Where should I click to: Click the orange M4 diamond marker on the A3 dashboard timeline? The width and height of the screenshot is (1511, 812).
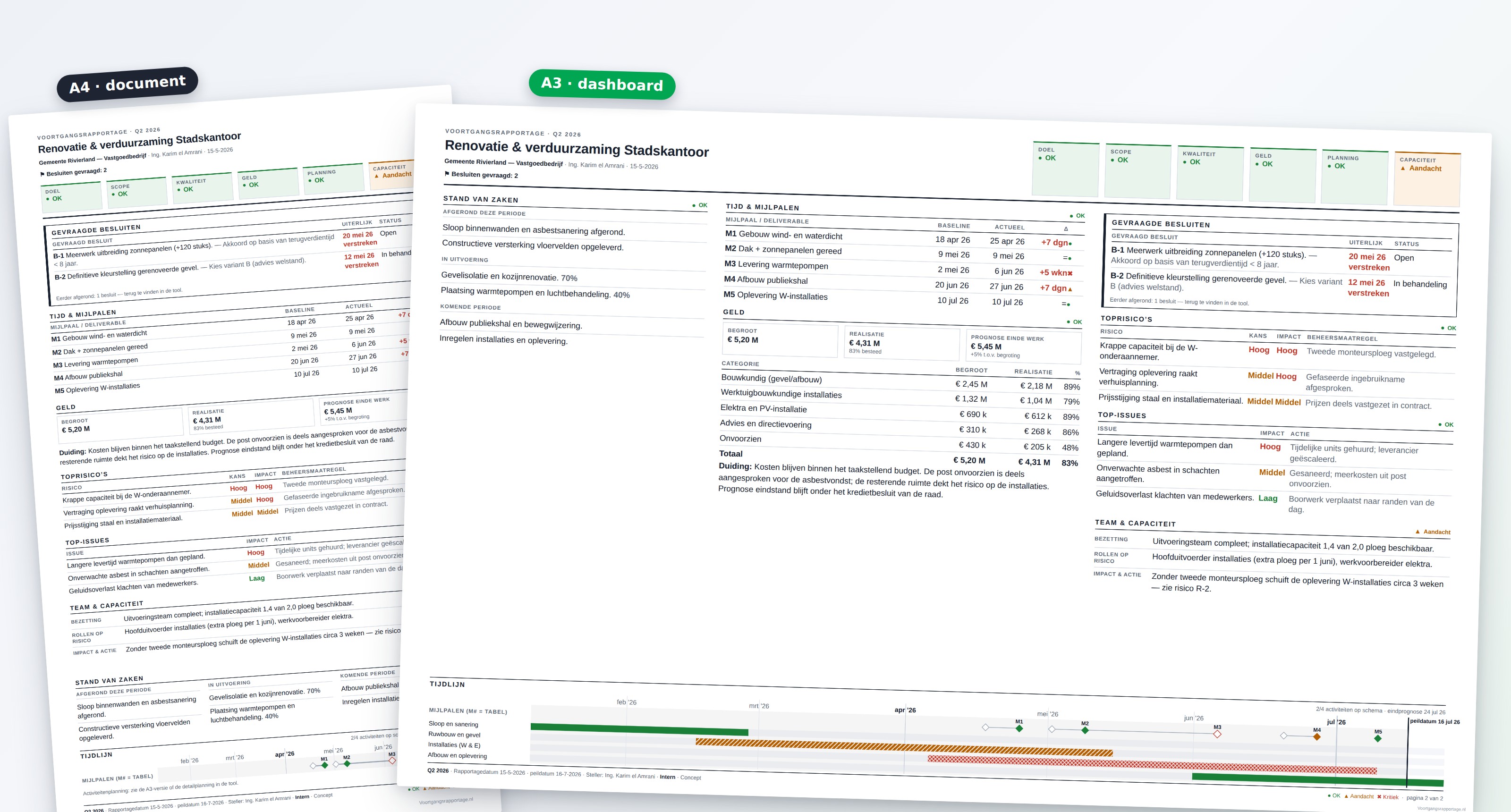(1317, 736)
